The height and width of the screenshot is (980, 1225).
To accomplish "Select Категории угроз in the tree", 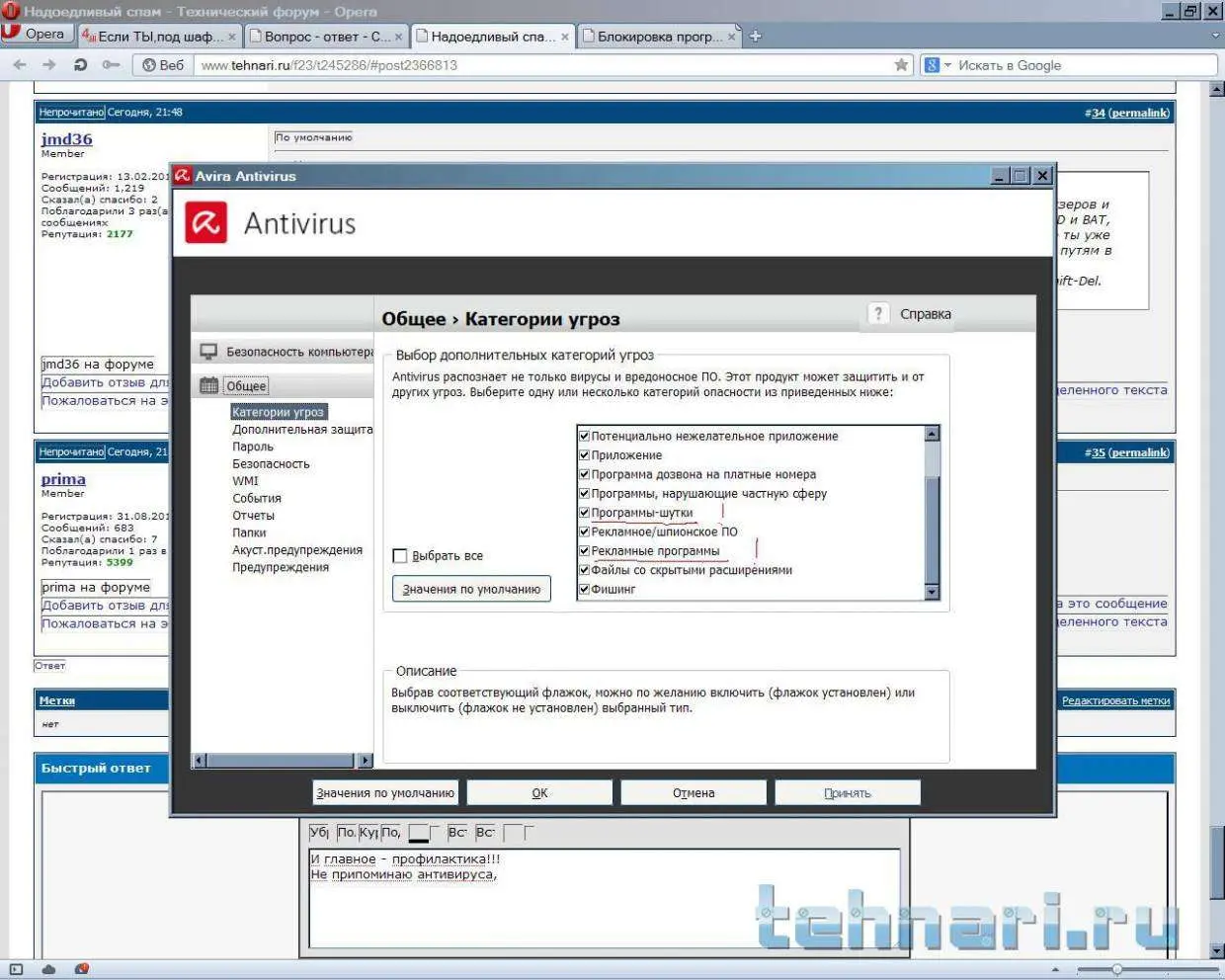I will pos(279,412).
